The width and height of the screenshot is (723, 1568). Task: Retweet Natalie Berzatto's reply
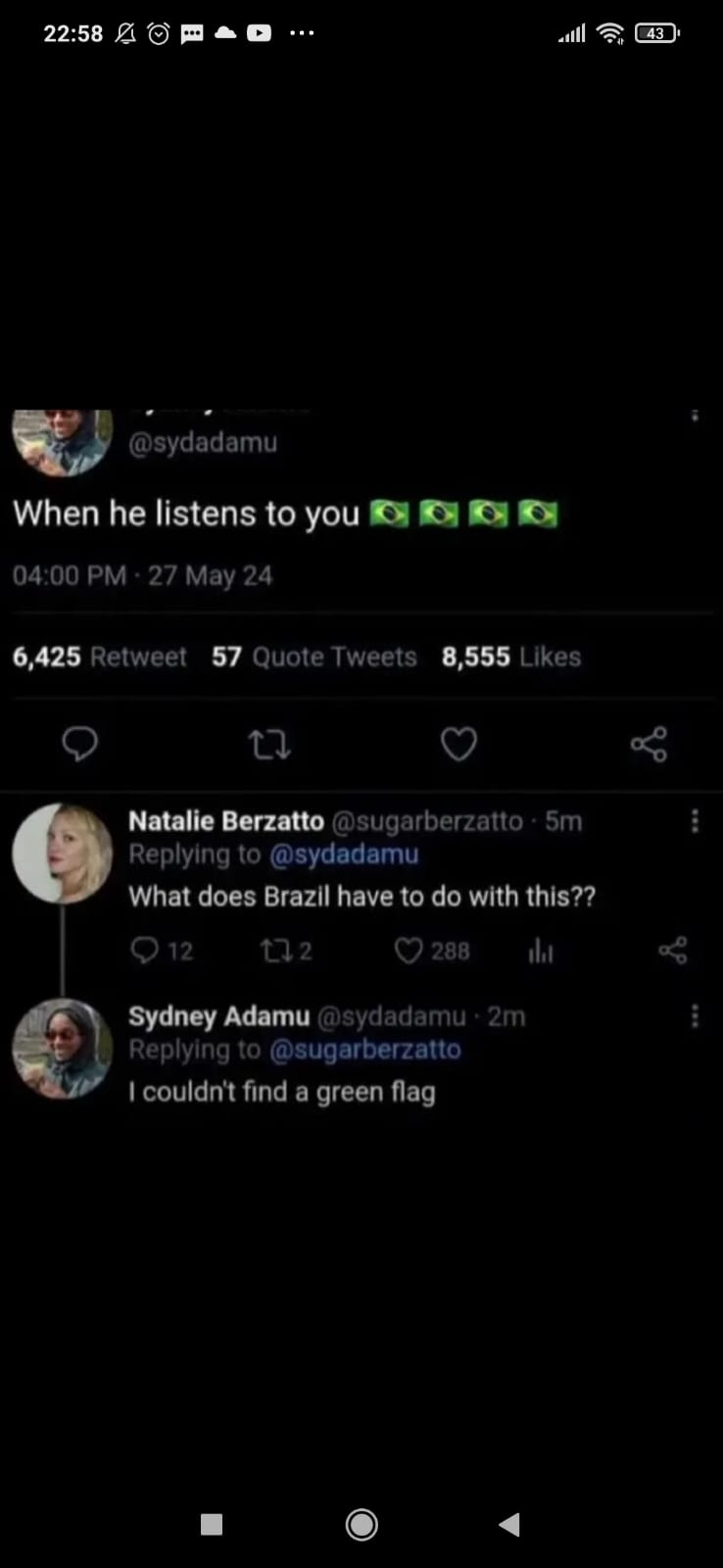[273, 951]
